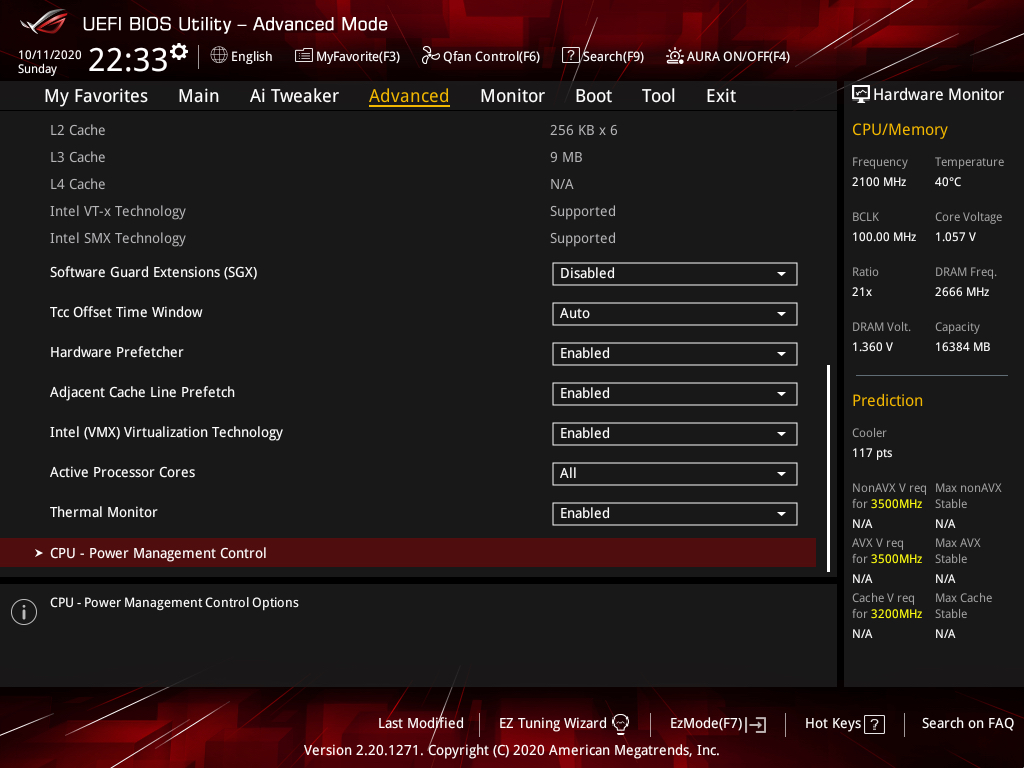
Task: Click the 117 pts cooler score
Action: pos(872,453)
